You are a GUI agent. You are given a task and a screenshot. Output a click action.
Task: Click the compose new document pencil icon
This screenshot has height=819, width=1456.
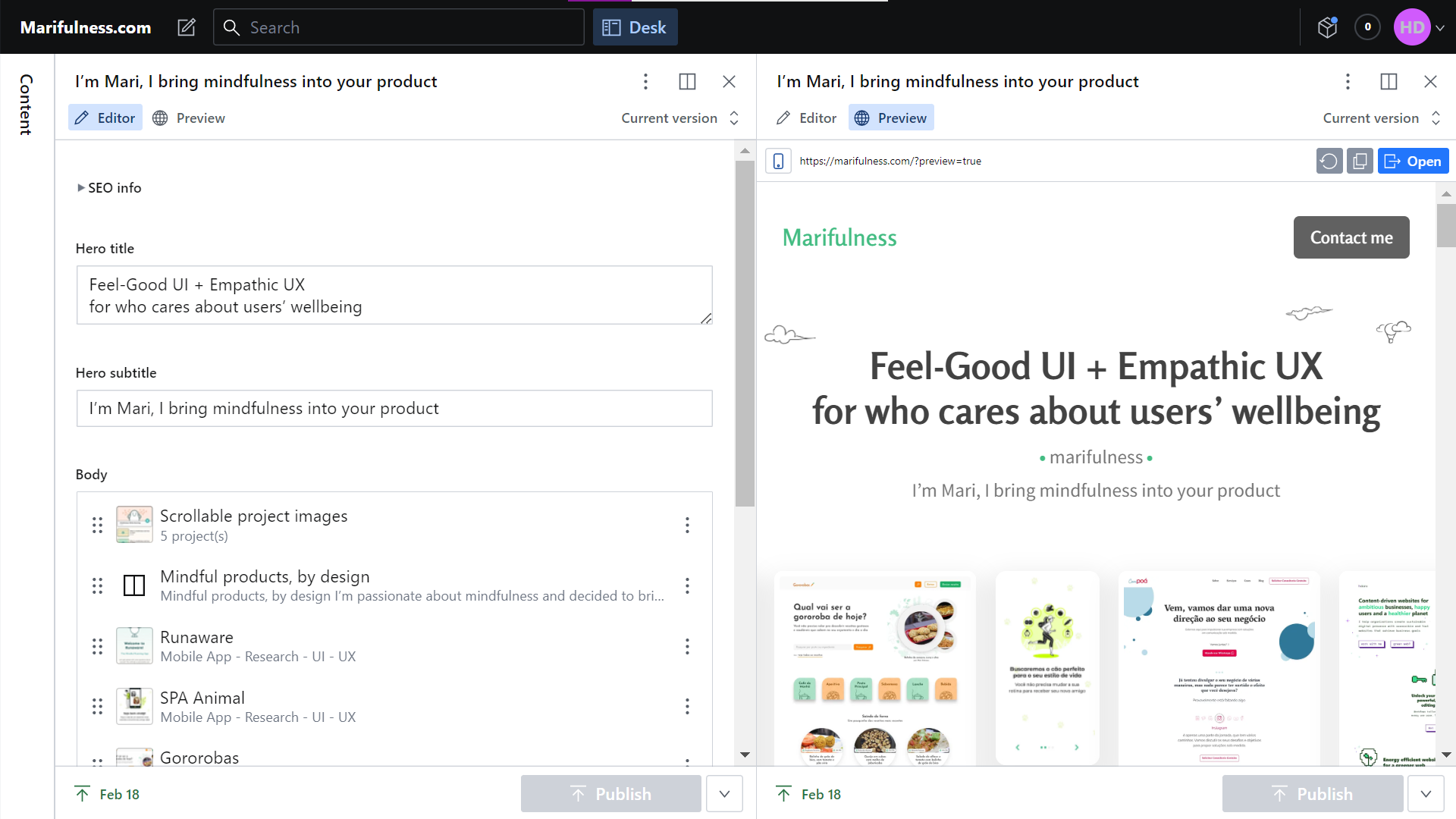187,27
